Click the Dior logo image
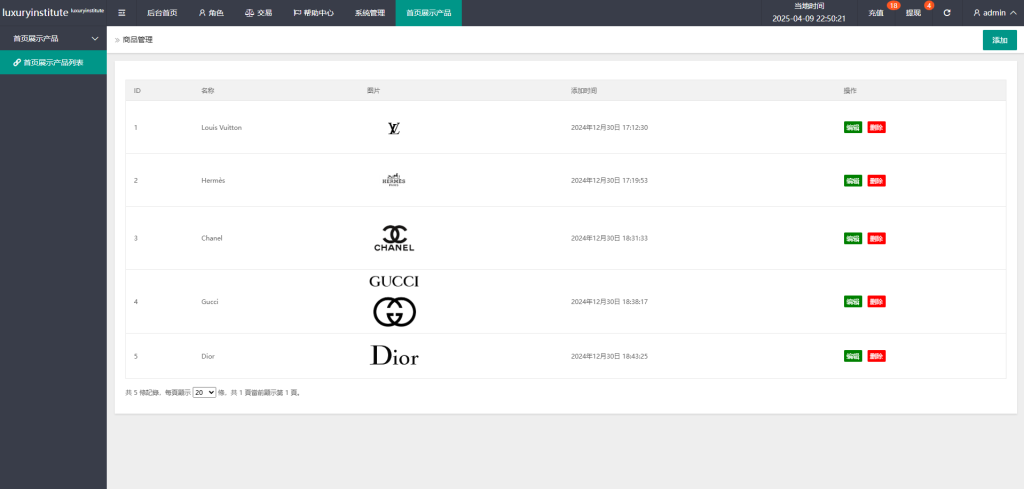This screenshot has width=1024, height=489. pyautogui.click(x=394, y=355)
